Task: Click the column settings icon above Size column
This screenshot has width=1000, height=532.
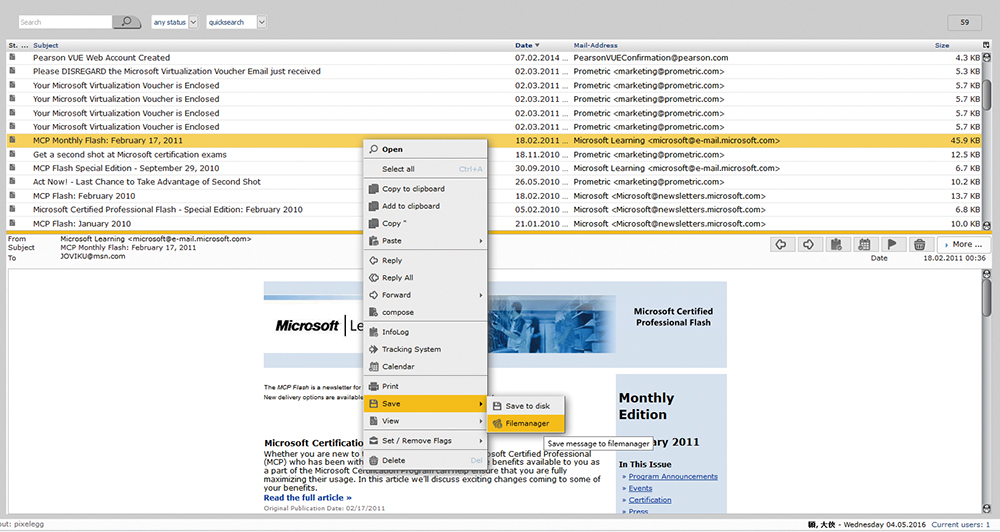Action: click(986, 45)
